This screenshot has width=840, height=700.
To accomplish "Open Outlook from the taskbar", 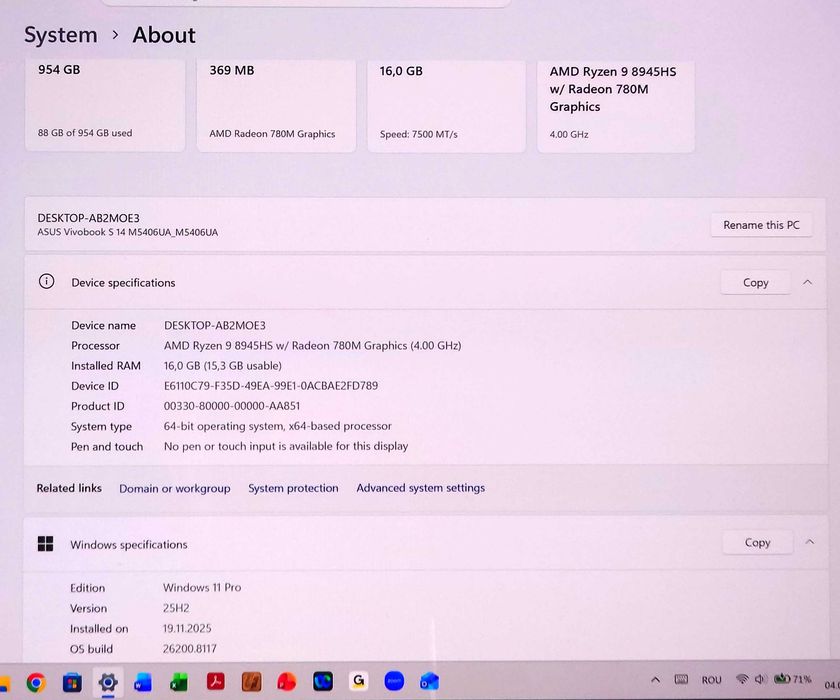I will 430,682.
